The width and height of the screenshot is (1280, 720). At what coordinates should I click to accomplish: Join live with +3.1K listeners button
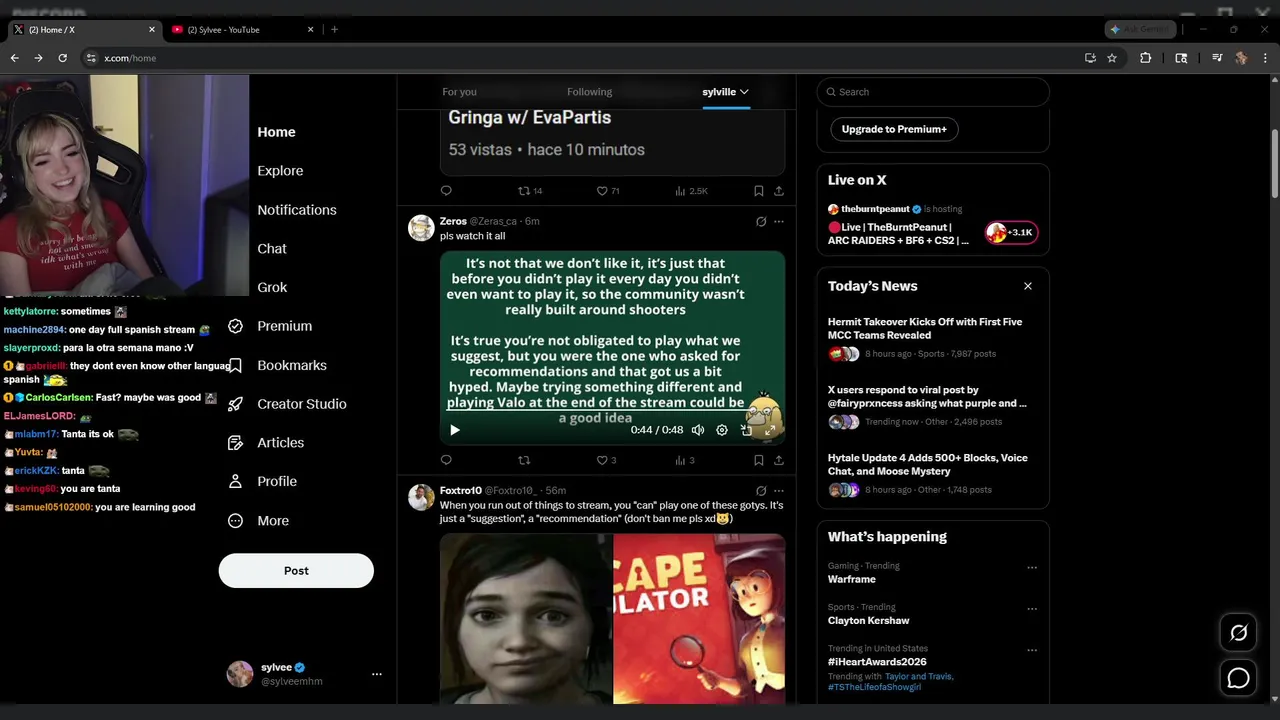tap(1011, 233)
